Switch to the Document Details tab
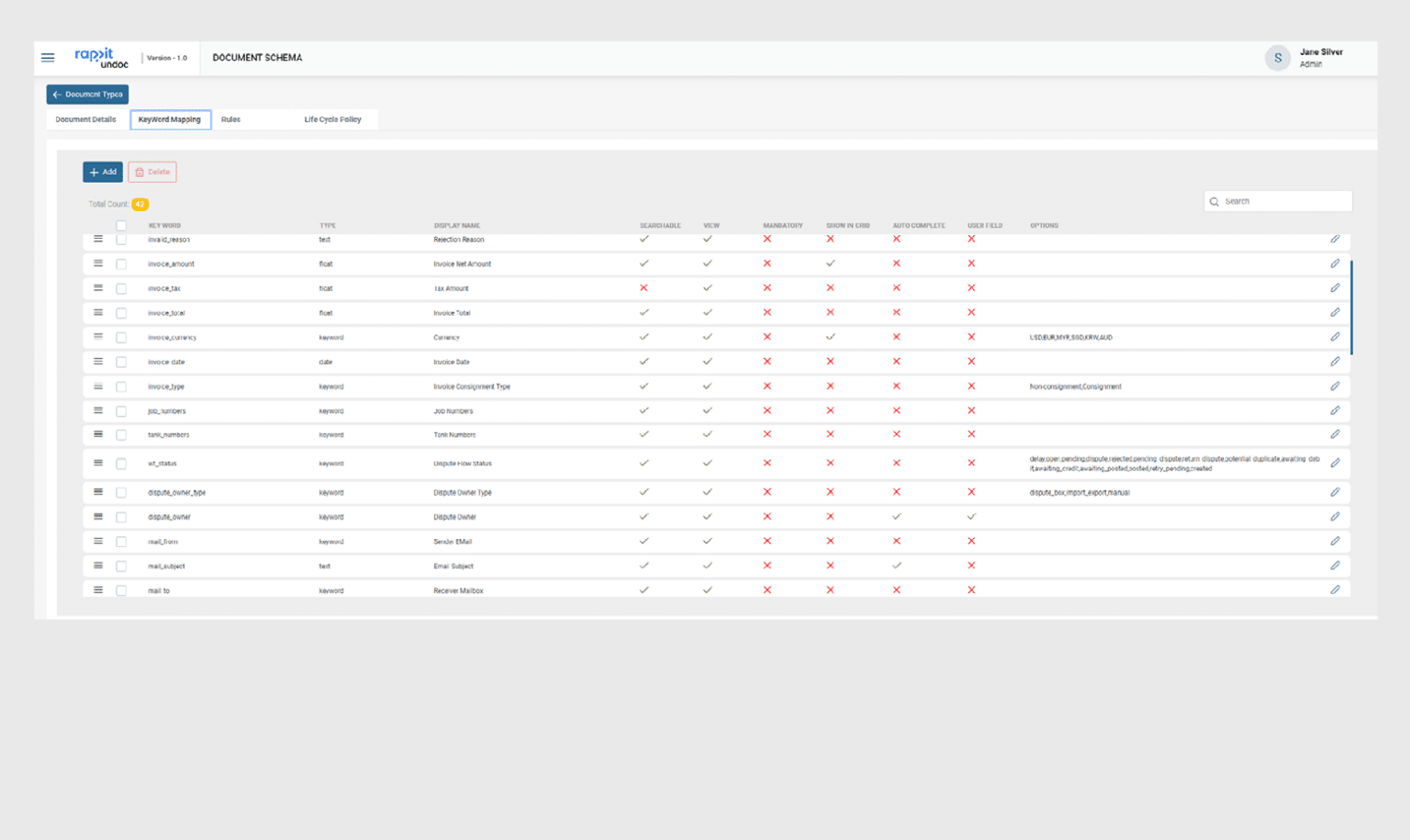 coord(85,119)
